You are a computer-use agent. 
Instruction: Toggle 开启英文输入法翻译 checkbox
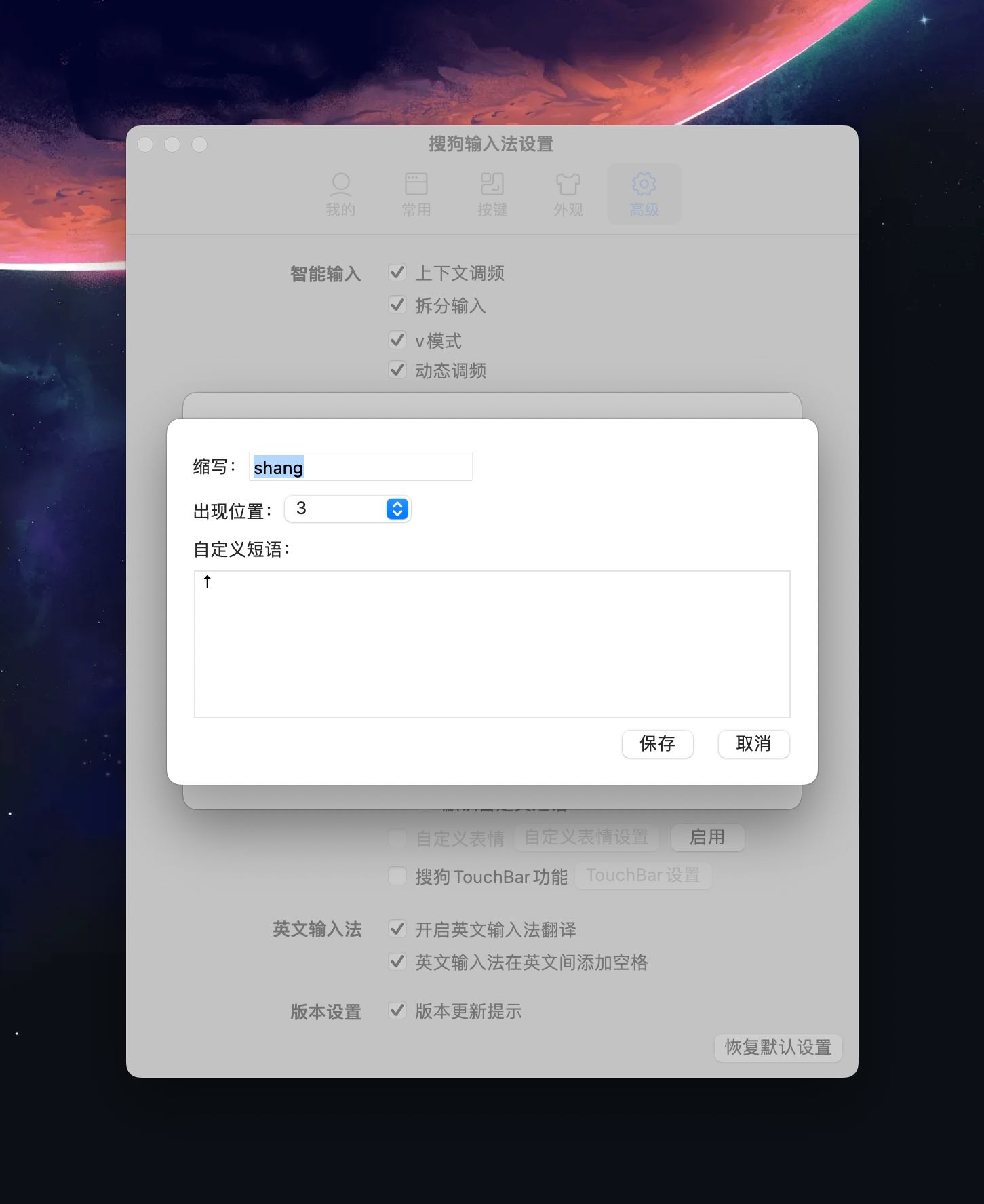coord(397,929)
